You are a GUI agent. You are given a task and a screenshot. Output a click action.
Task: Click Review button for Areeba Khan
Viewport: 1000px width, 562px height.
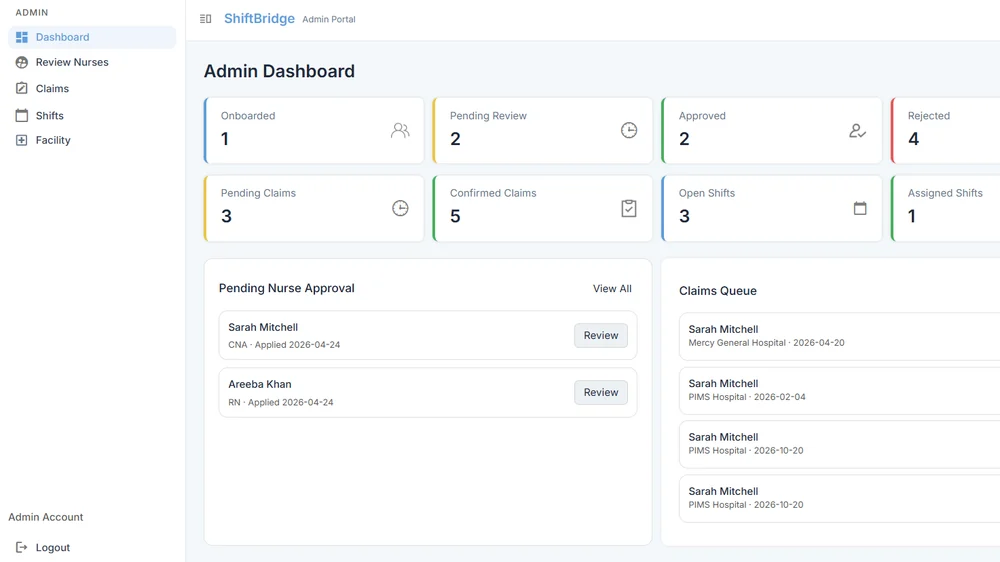click(601, 392)
